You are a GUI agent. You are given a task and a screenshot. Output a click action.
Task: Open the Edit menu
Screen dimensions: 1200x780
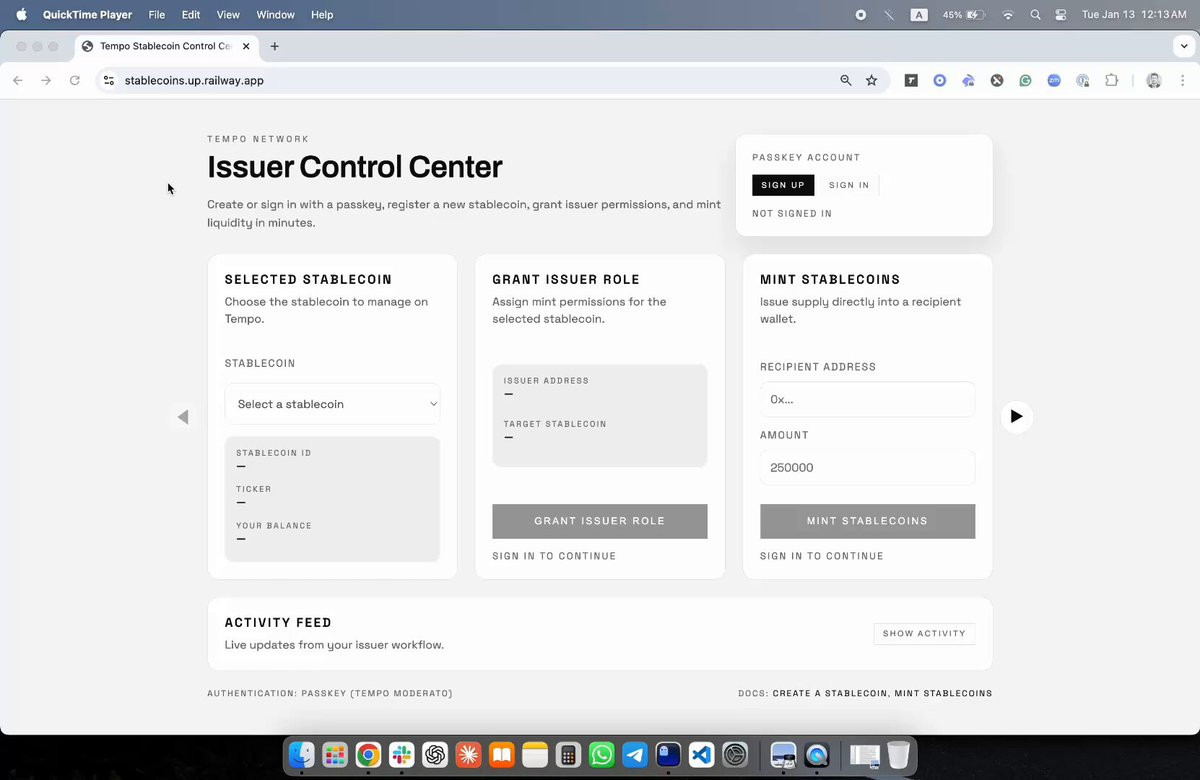[x=191, y=15]
